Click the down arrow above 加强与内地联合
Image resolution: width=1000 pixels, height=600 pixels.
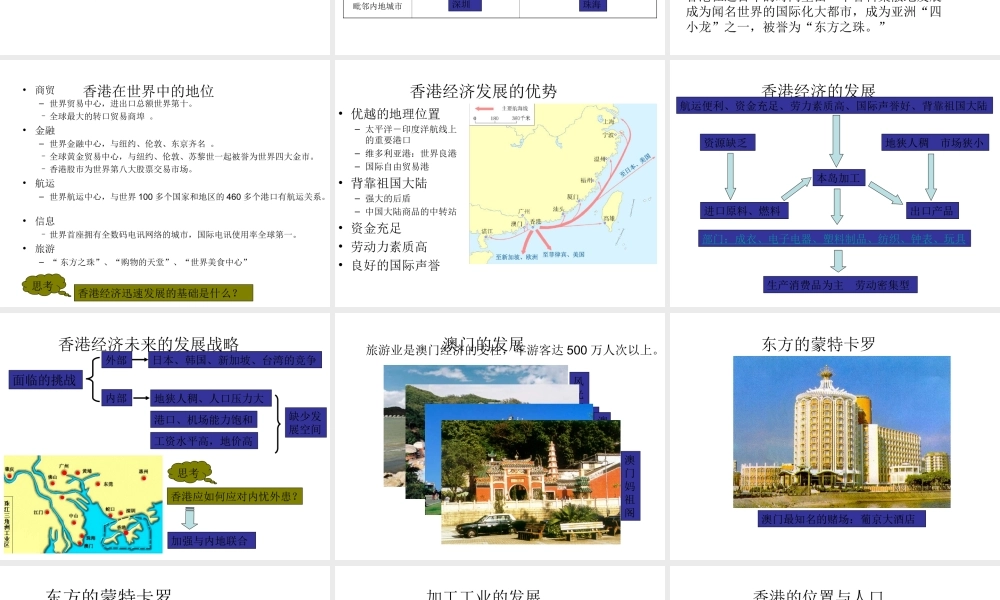(189, 518)
